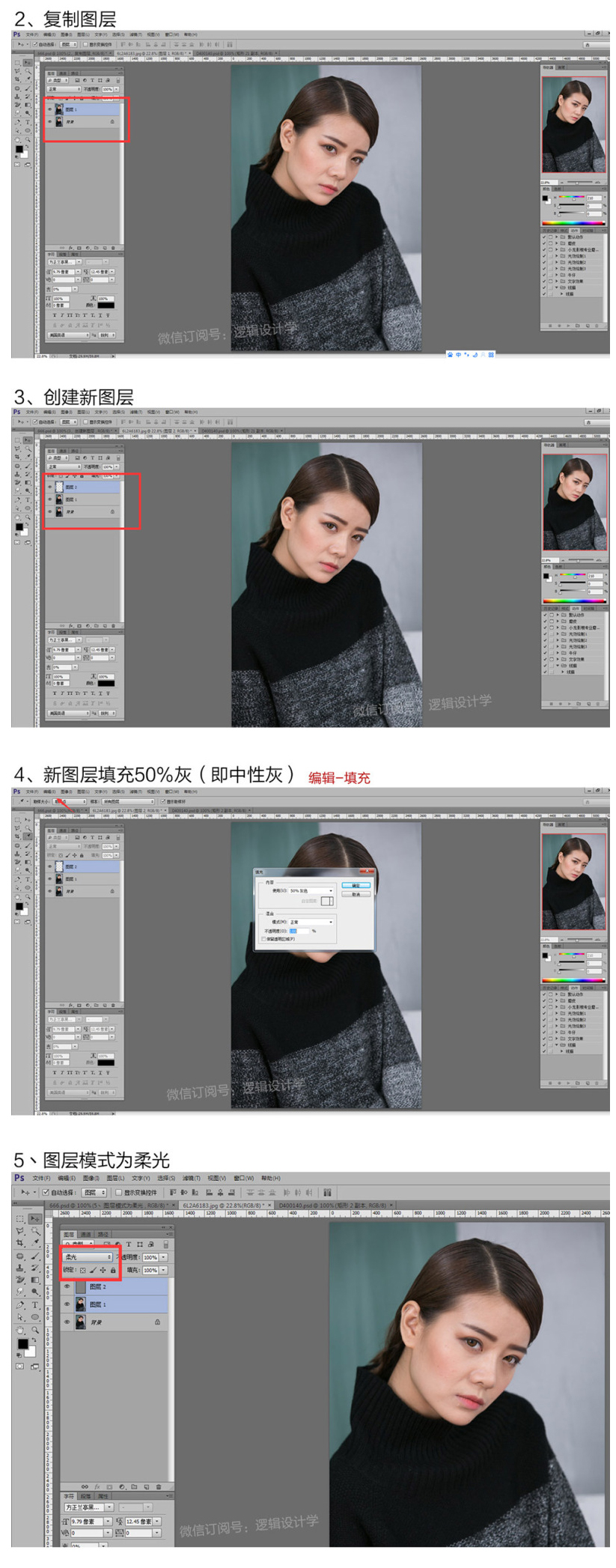Select the Gradient tool in step 5 toolbox
This screenshot has height=1568, width=616.
coord(35,1280)
